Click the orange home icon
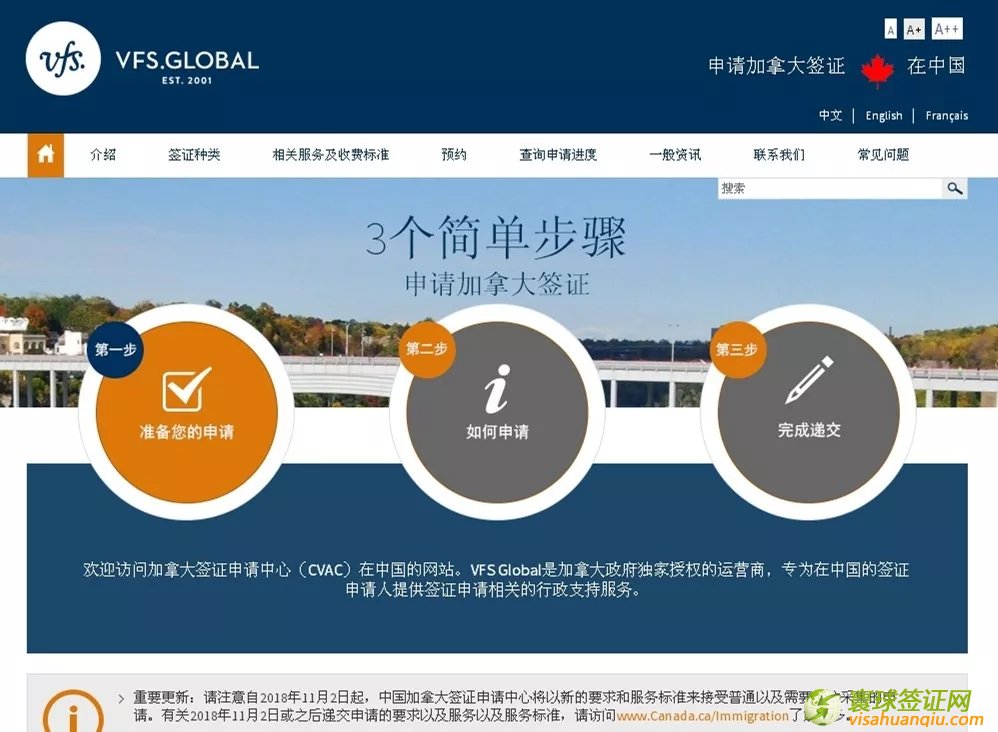Screen dimensions: 998x732 pos(45,155)
